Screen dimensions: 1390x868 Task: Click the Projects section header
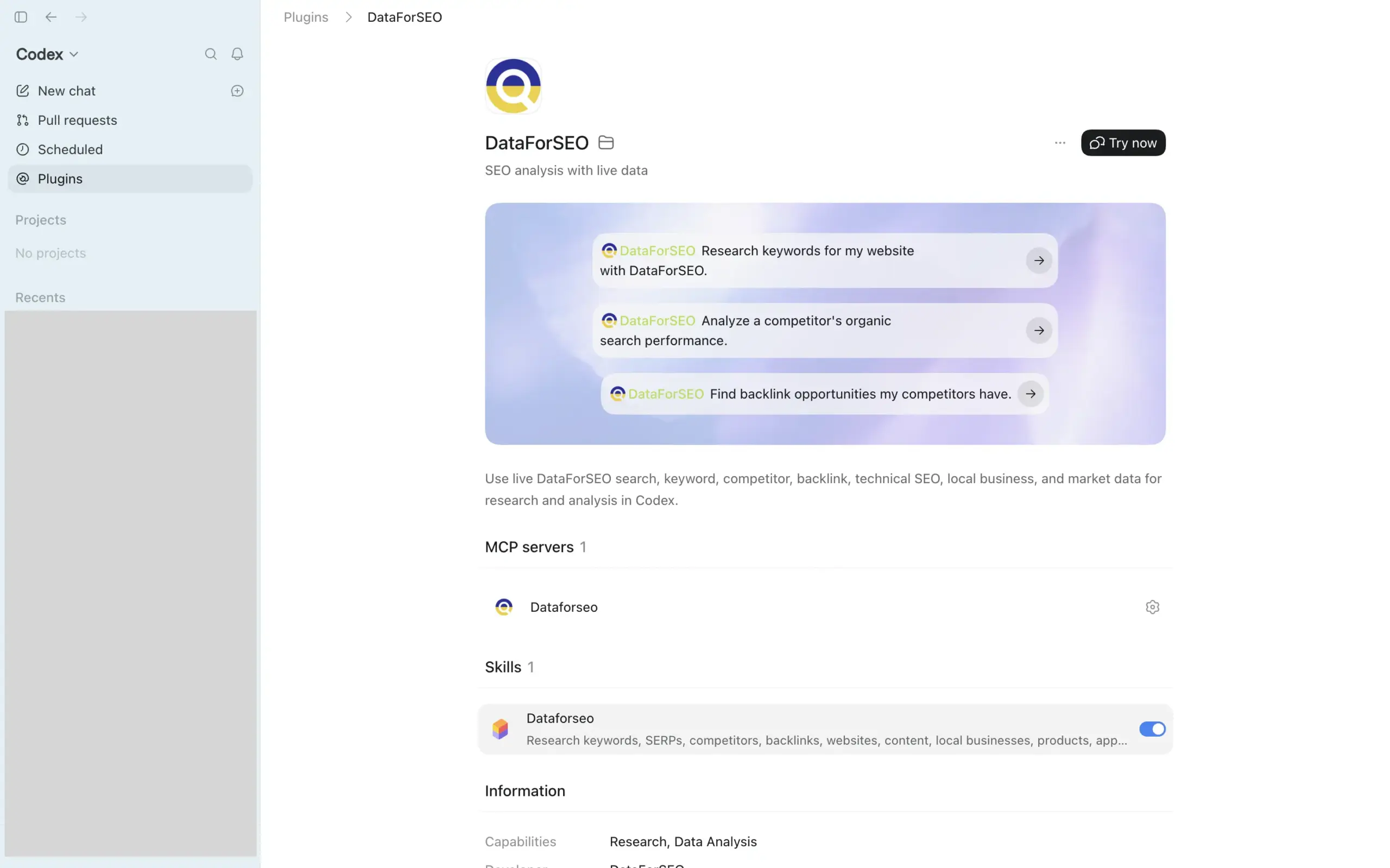41,220
